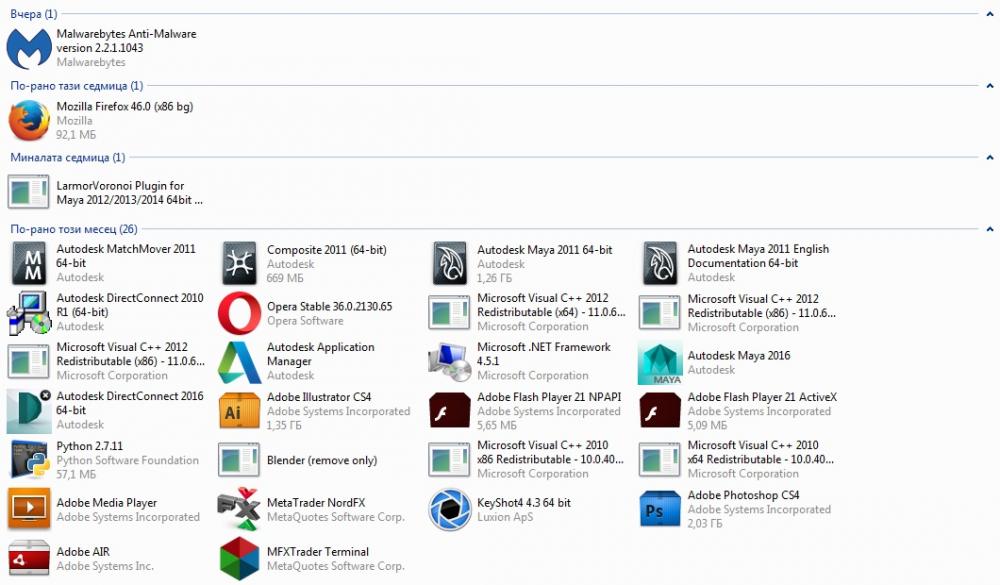
Task: Click the 'Autodesk Maya 2016' name text
Action: (739, 355)
